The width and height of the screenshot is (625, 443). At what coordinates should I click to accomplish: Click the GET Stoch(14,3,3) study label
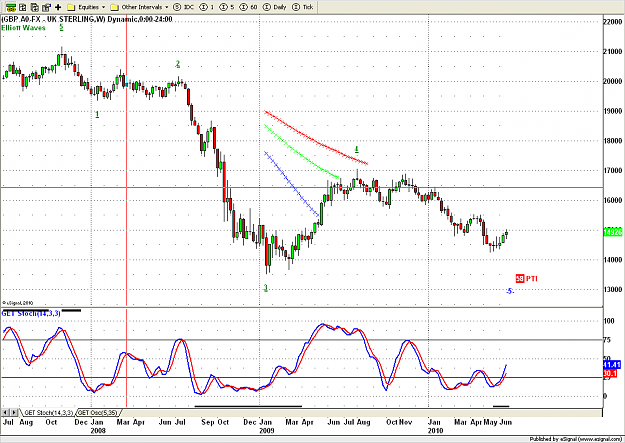(x=31, y=313)
